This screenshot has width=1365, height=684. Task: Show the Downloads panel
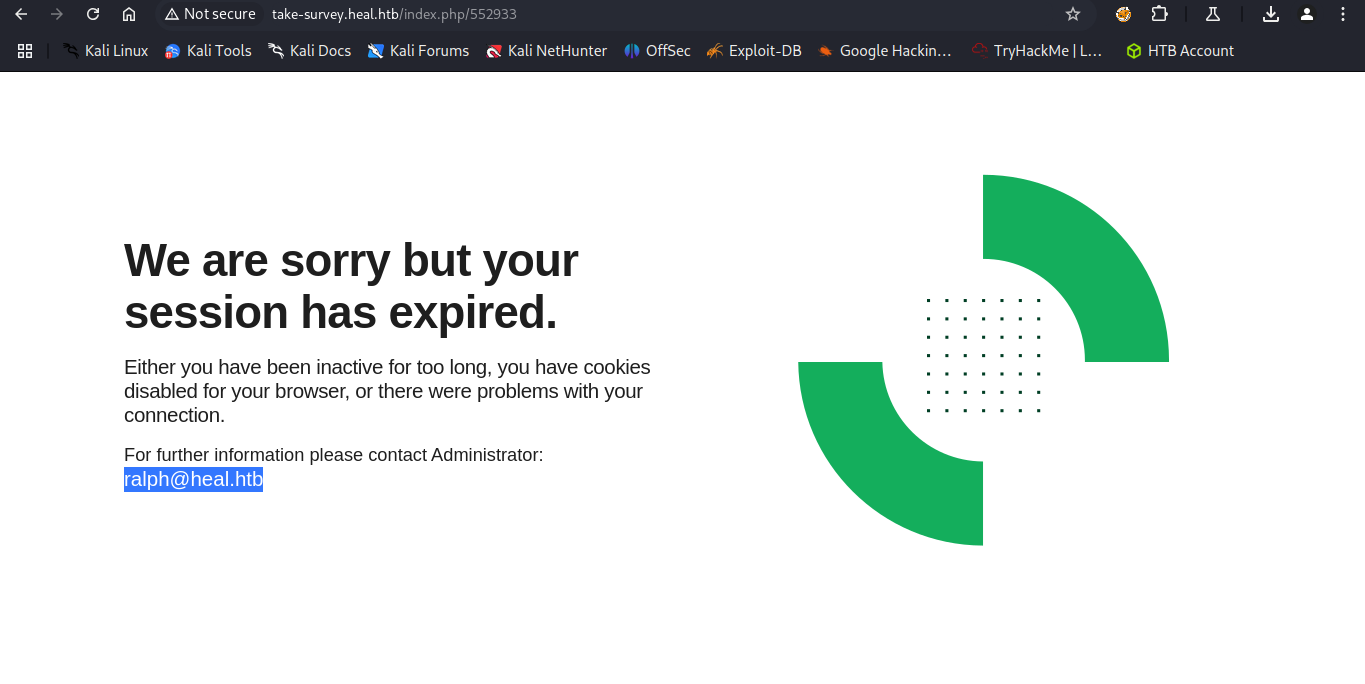tap(1270, 14)
